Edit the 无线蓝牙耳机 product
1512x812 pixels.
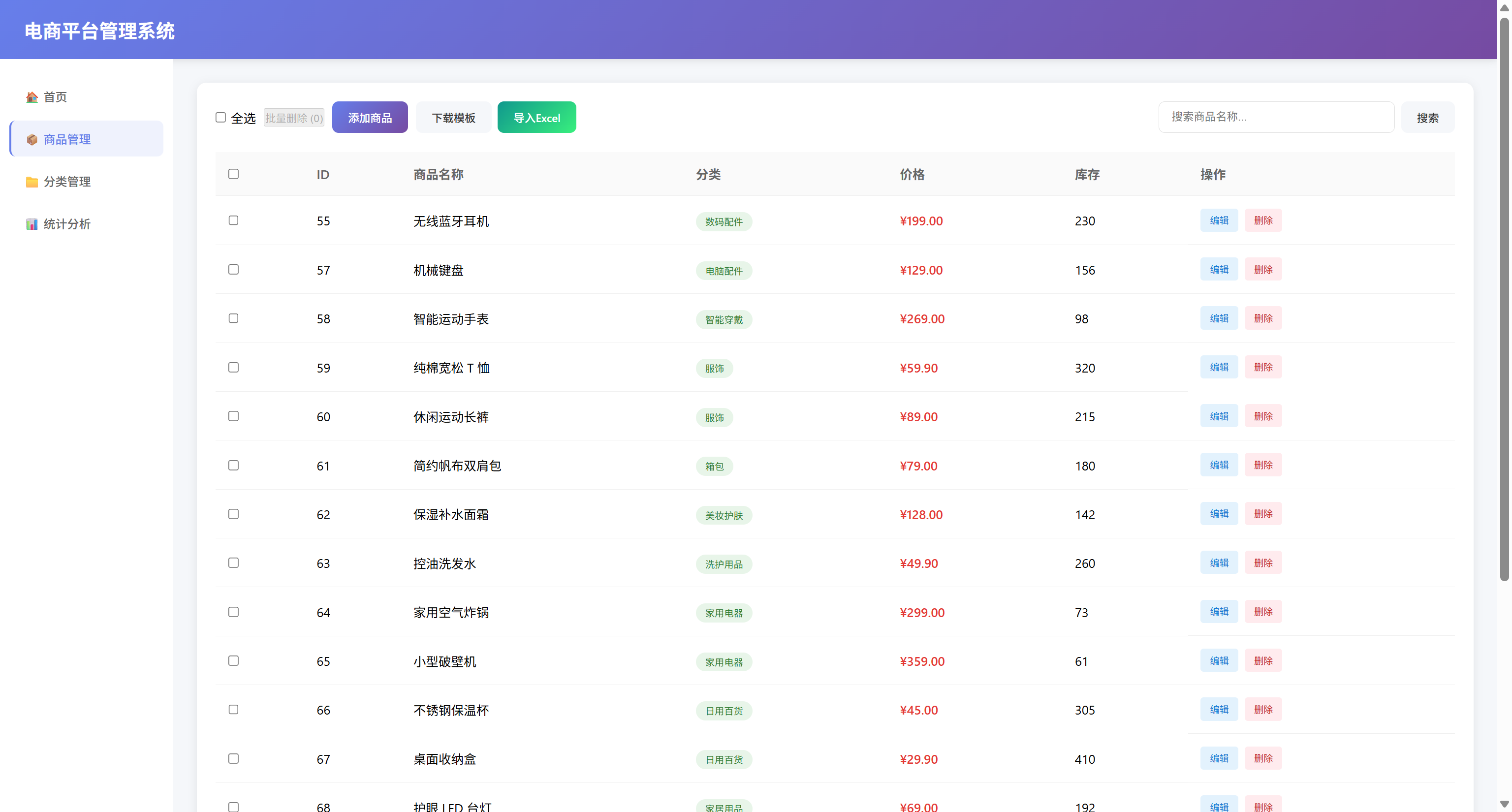(x=1219, y=220)
